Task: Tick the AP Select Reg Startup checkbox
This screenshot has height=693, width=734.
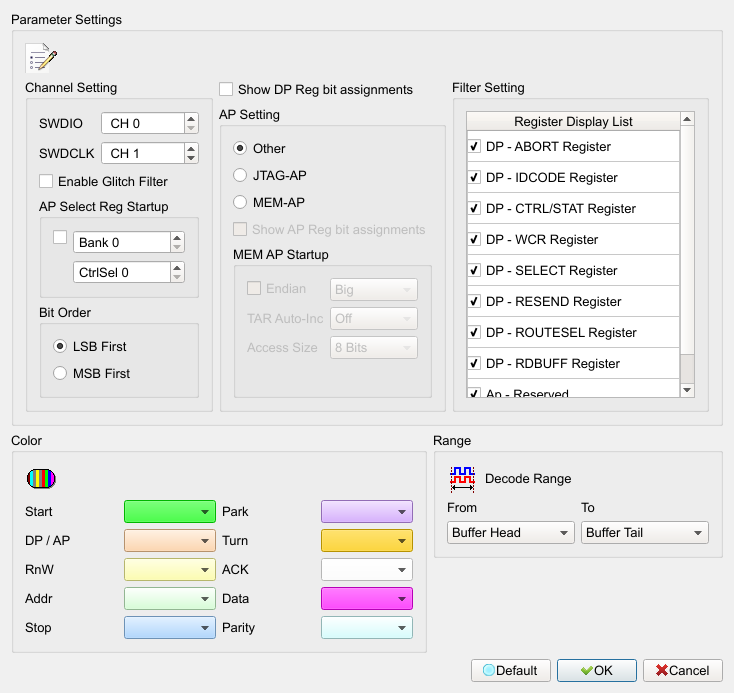Action: pyautogui.click(x=60, y=237)
